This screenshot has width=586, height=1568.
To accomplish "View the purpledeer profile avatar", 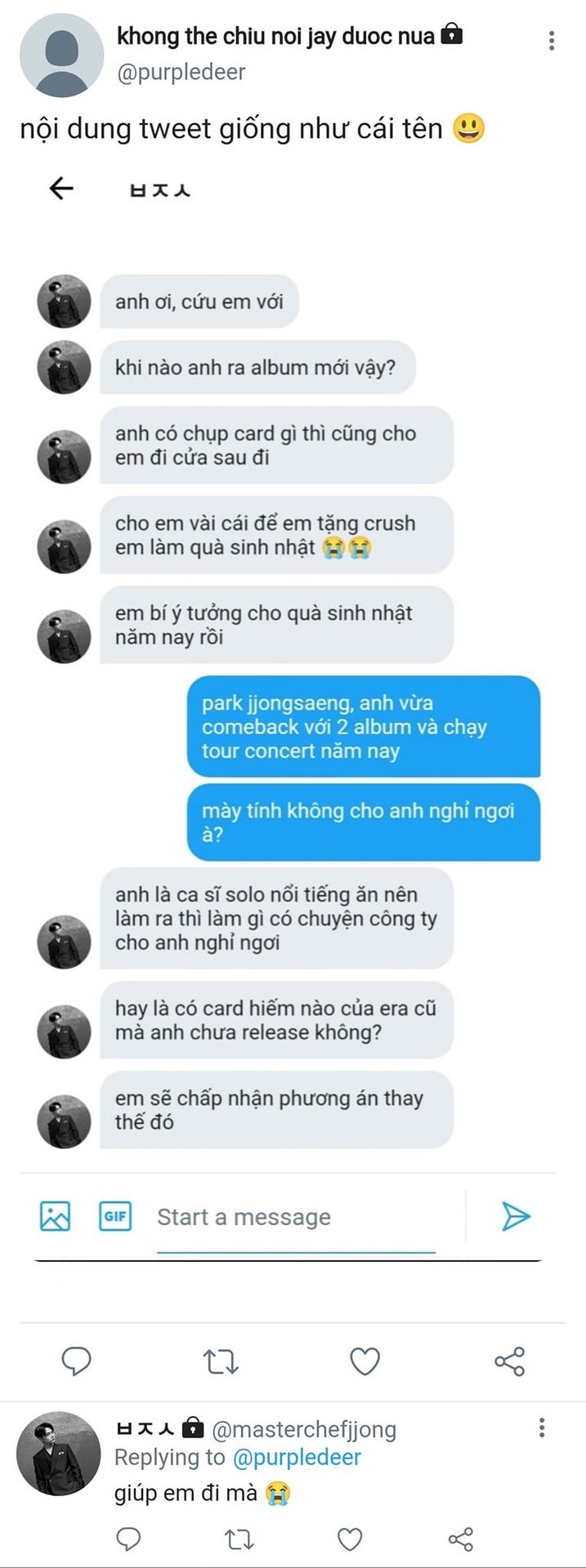I will pyautogui.click(x=61, y=54).
